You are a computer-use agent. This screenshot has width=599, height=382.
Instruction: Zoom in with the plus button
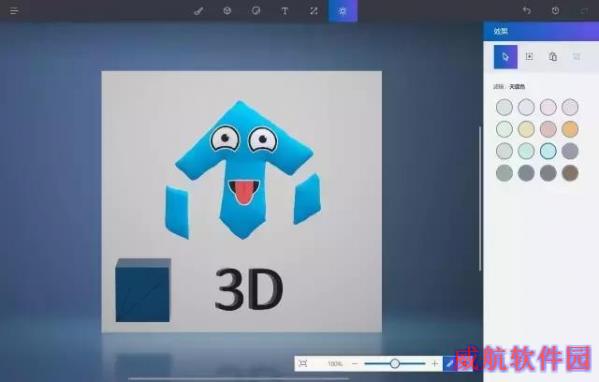point(435,364)
